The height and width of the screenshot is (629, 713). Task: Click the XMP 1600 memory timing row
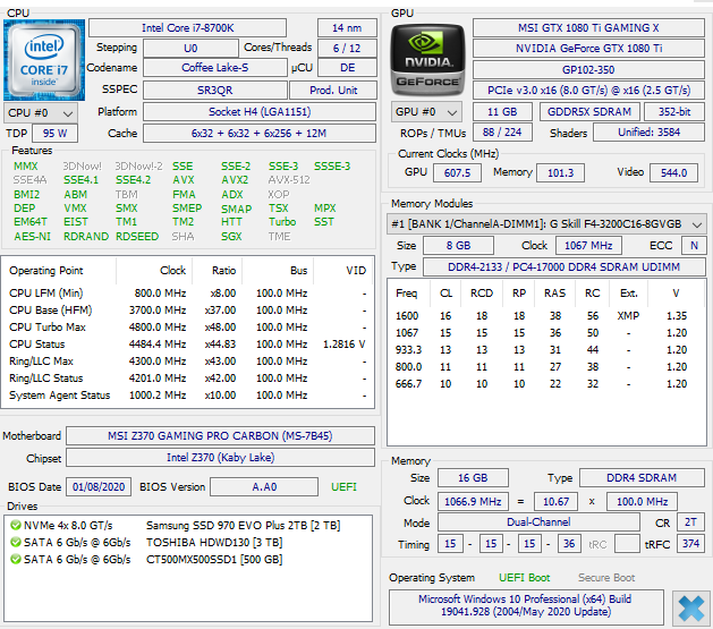541,316
